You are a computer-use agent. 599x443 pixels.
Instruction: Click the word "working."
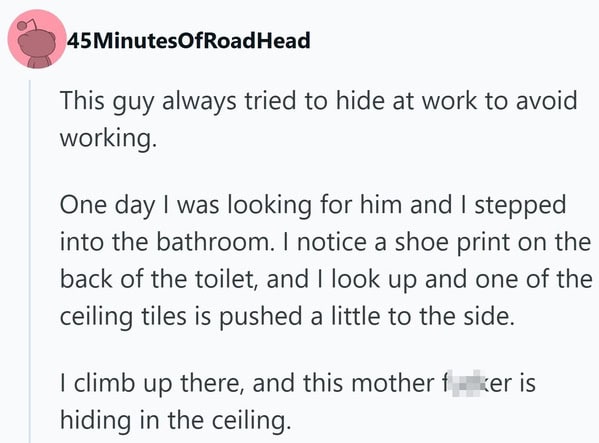coord(108,138)
